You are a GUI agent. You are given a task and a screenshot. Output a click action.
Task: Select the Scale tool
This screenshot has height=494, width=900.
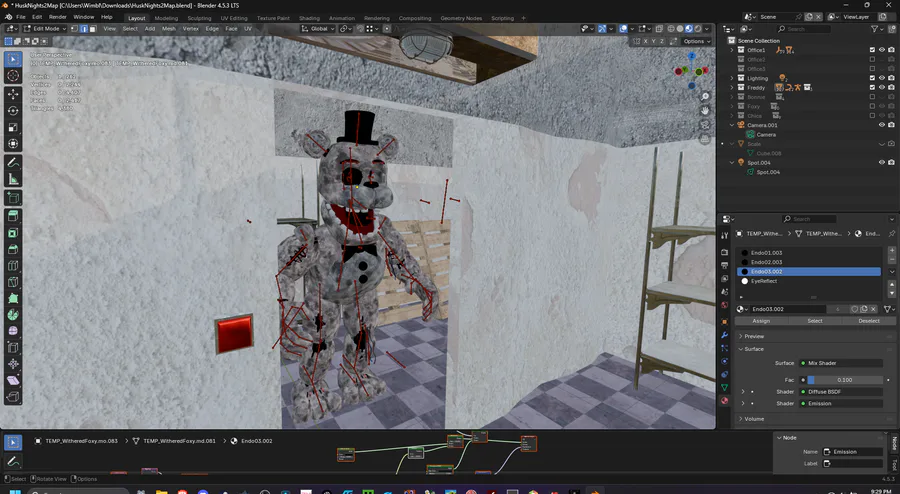[x=13, y=127]
